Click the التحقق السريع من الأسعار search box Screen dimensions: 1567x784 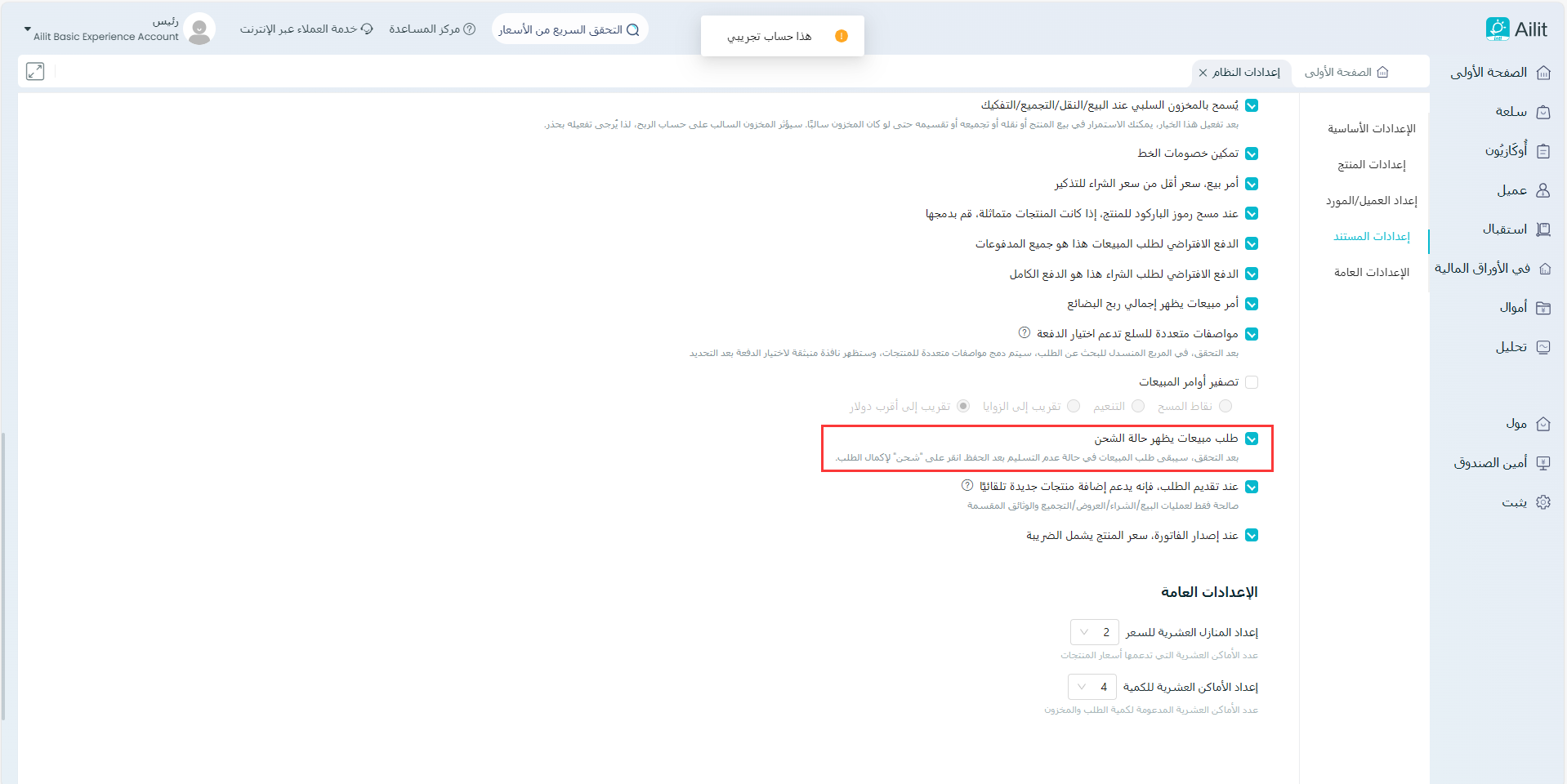point(569,29)
